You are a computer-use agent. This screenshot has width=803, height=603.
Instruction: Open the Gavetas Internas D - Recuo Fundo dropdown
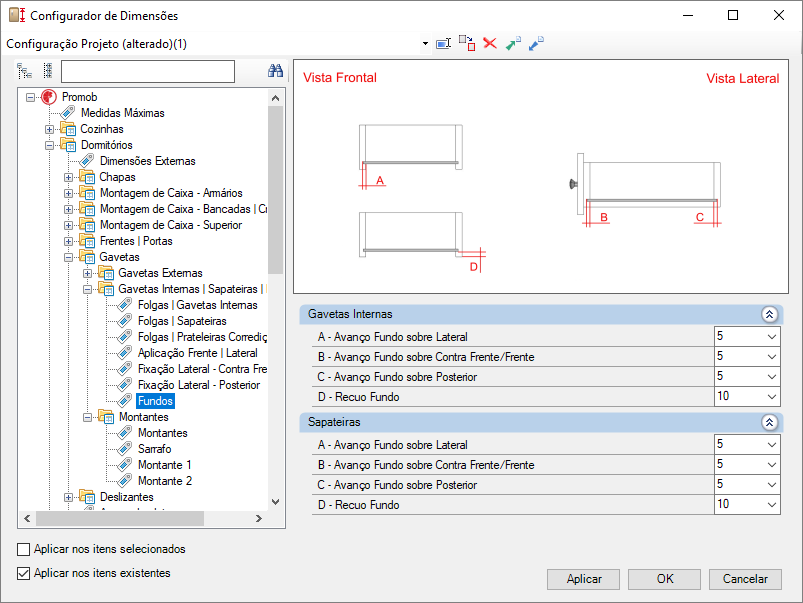772,397
